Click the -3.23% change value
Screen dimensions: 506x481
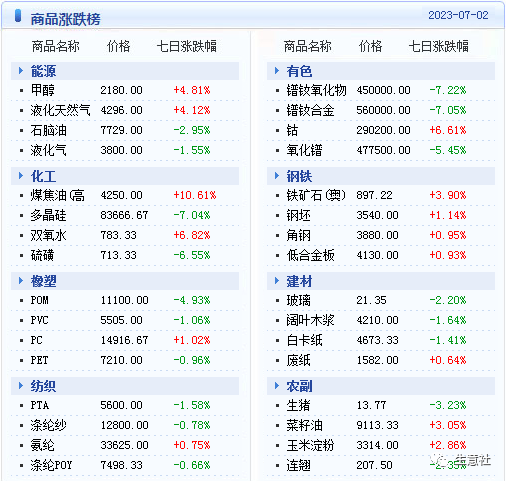click(448, 405)
